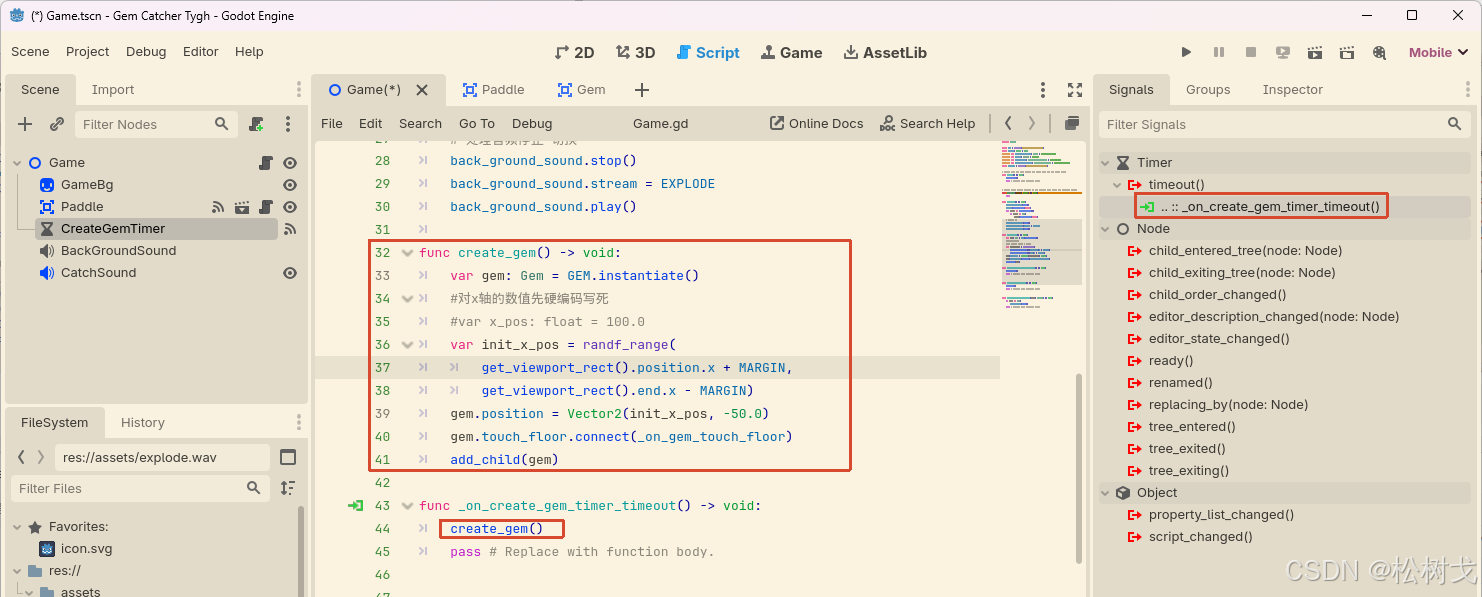Image resolution: width=1482 pixels, height=597 pixels.
Task: Focus the Filter Nodes search field
Action: 155,124
